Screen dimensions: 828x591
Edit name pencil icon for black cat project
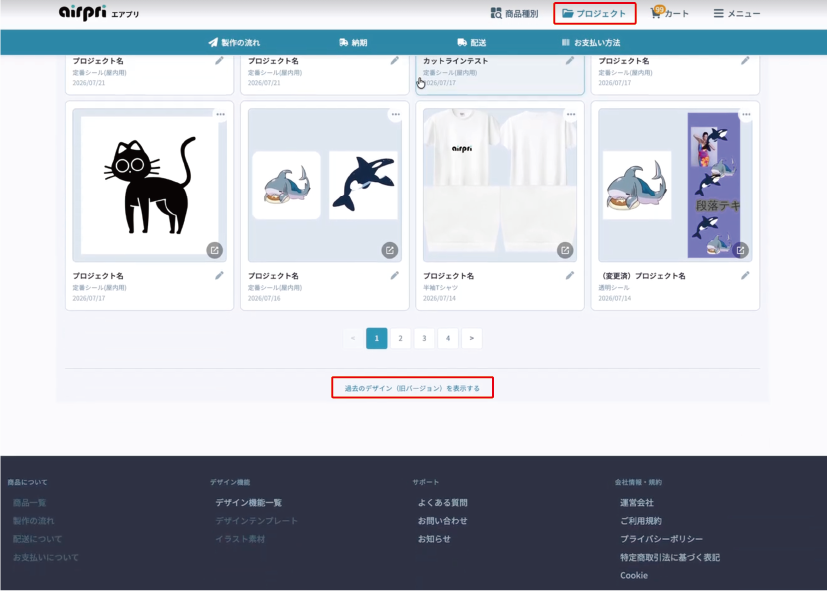pyautogui.click(x=219, y=275)
